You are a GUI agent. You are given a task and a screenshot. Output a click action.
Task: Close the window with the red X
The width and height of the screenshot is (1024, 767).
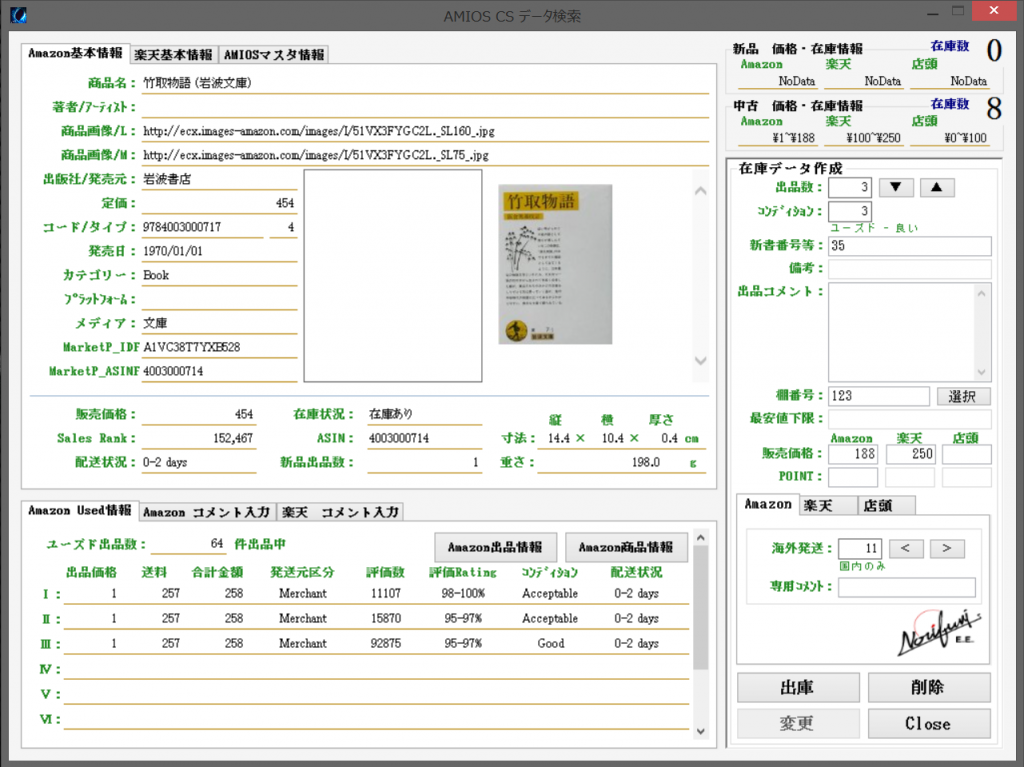(x=994, y=11)
